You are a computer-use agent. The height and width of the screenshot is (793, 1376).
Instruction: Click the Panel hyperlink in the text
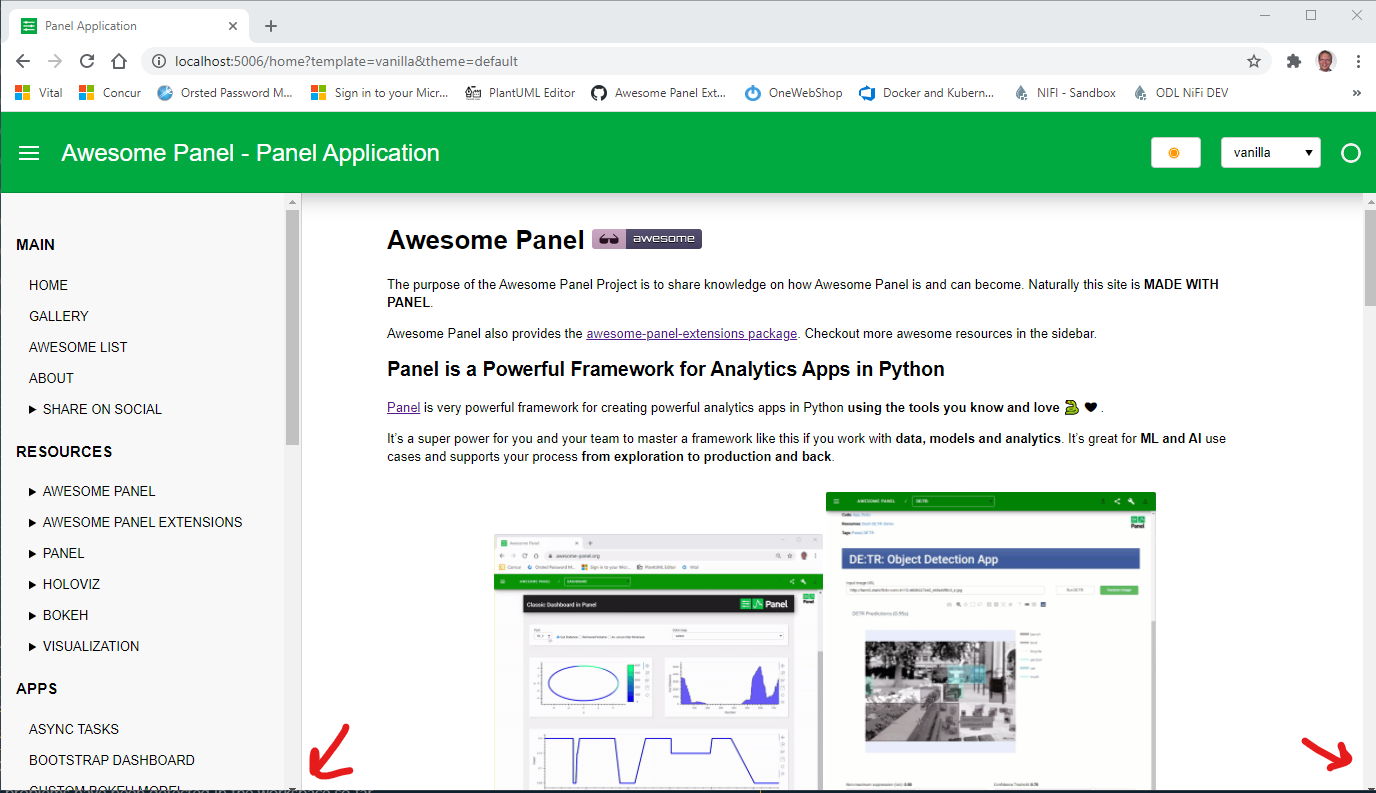pos(403,407)
